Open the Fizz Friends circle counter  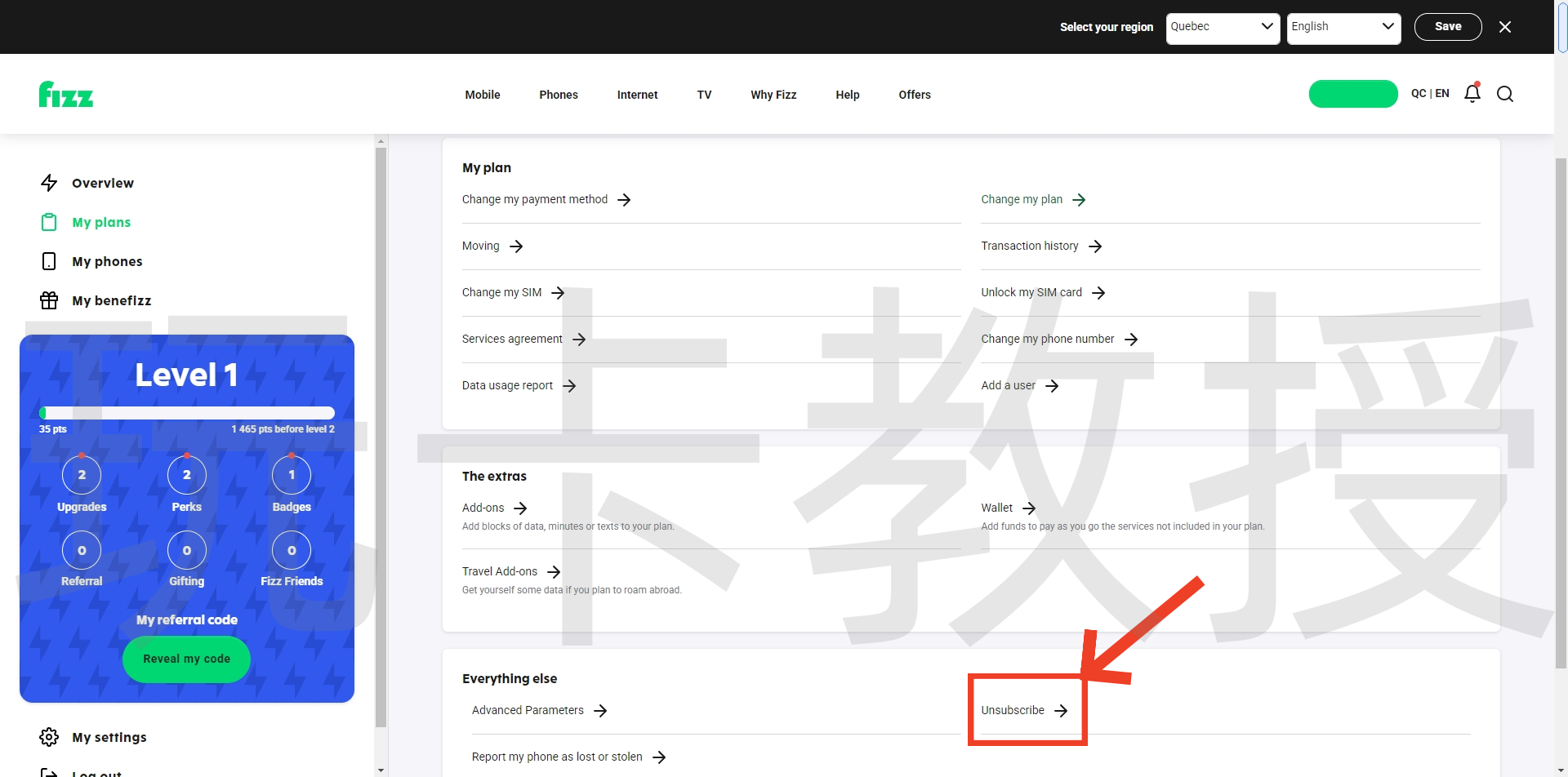pos(292,551)
